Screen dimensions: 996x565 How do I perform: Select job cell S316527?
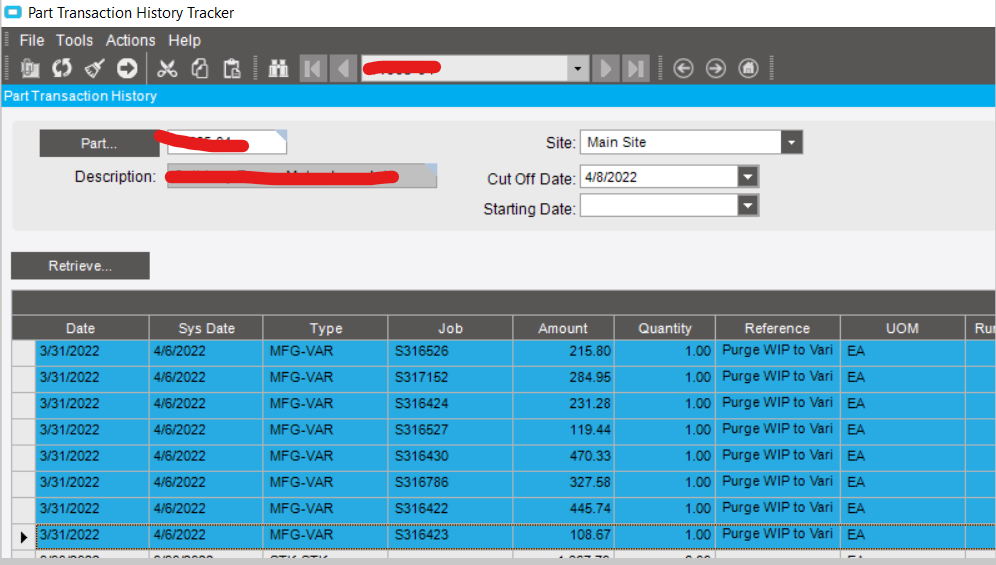click(x=450, y=430)
